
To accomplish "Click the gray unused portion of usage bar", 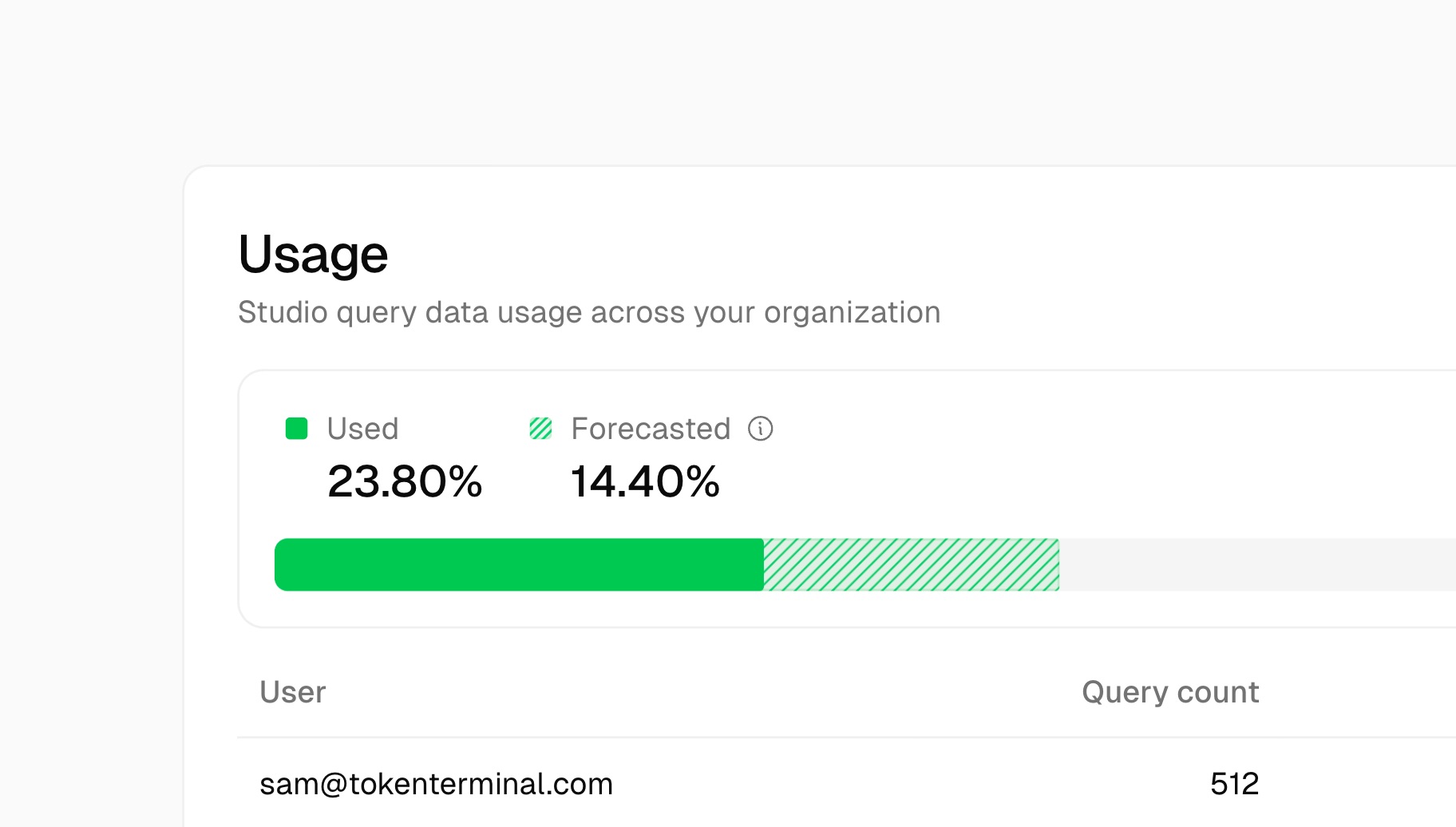I will pos(1253,564).
